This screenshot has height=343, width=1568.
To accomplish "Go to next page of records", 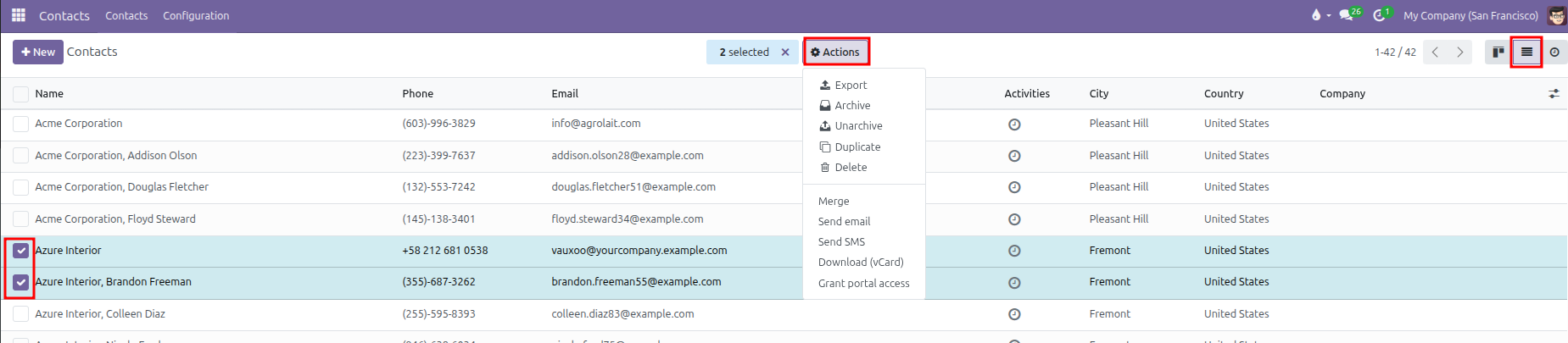I will (x=1460, y=52).
